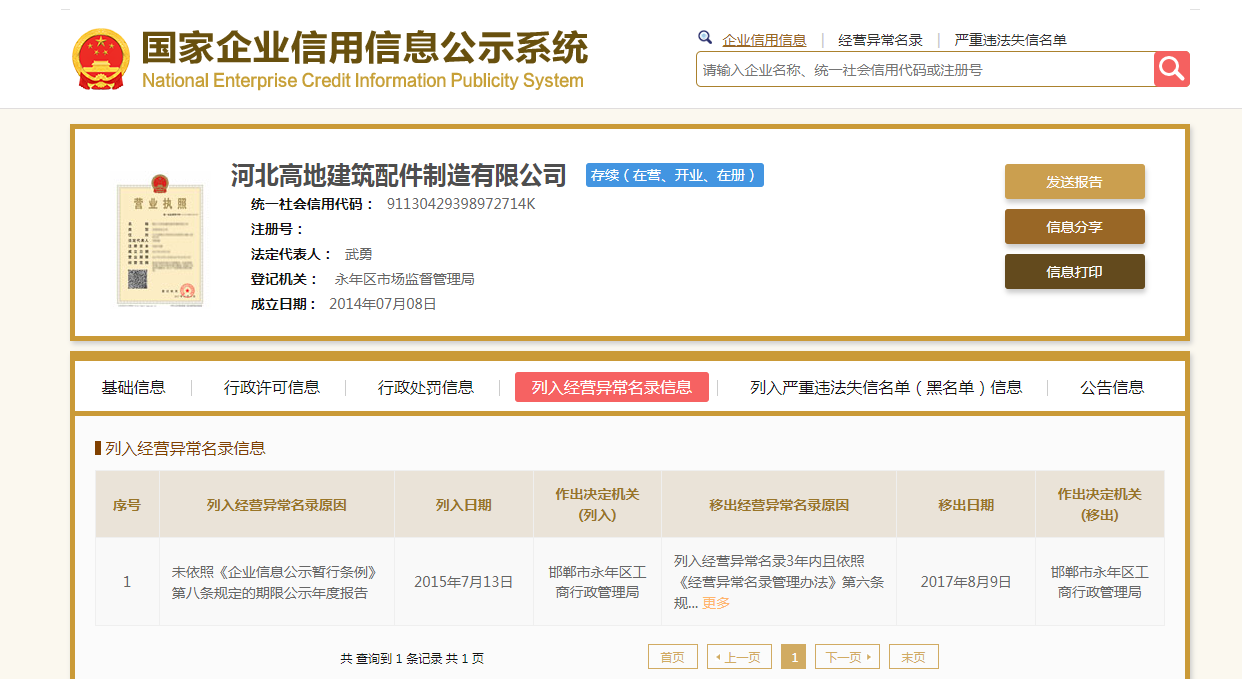Click the 信息分享 button
Viewport: 1242px width, 679px height.
click(1074, 227)
